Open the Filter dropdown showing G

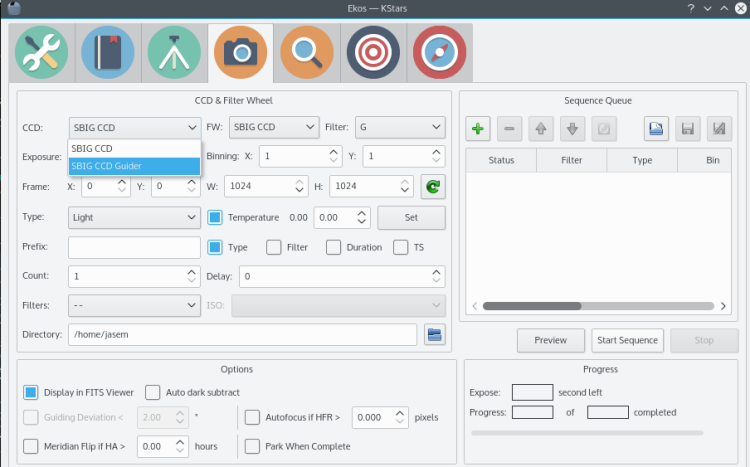pyautogui.click(x=400, y=127)
